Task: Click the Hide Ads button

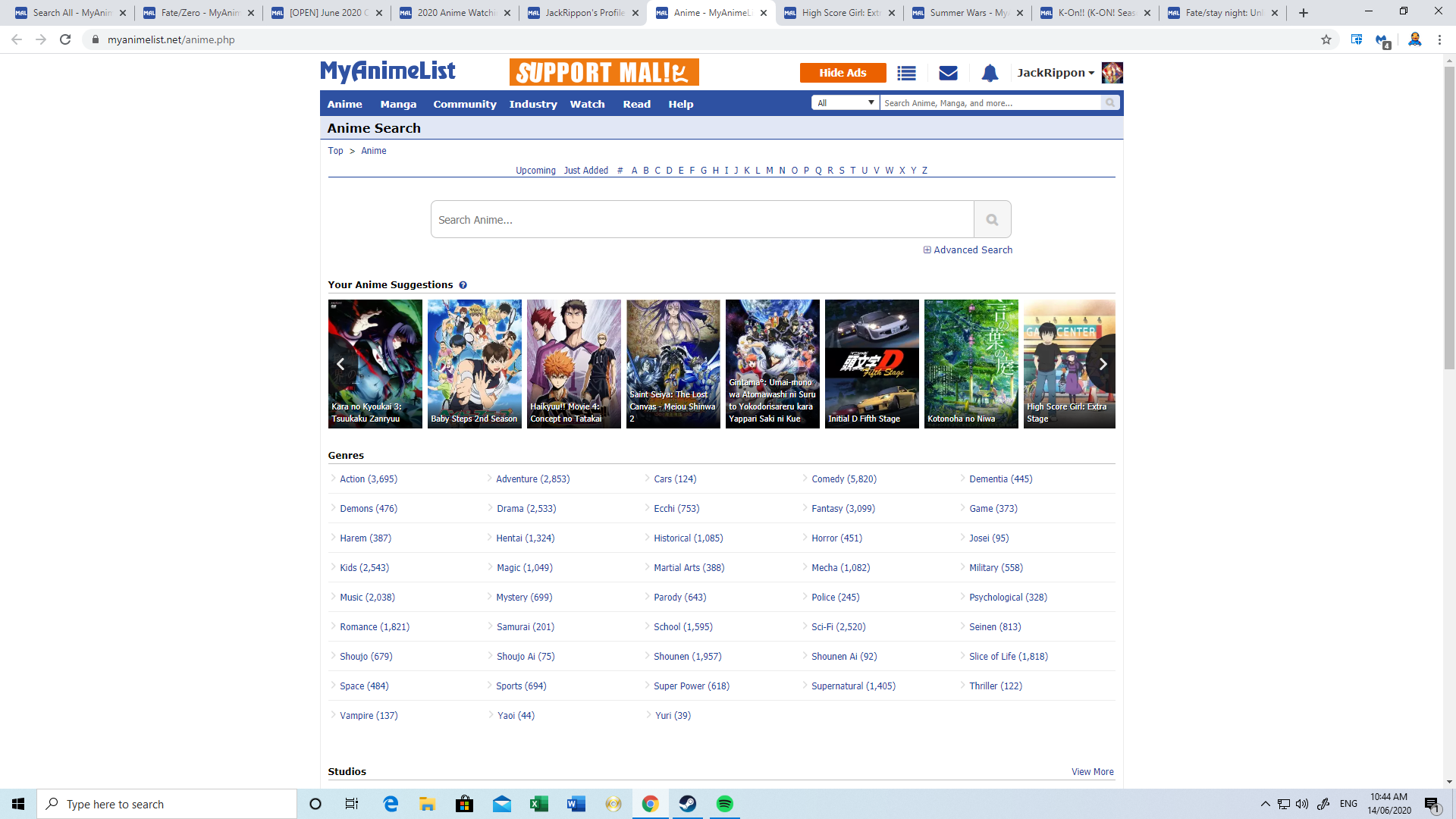Action: tap(843, 73)
